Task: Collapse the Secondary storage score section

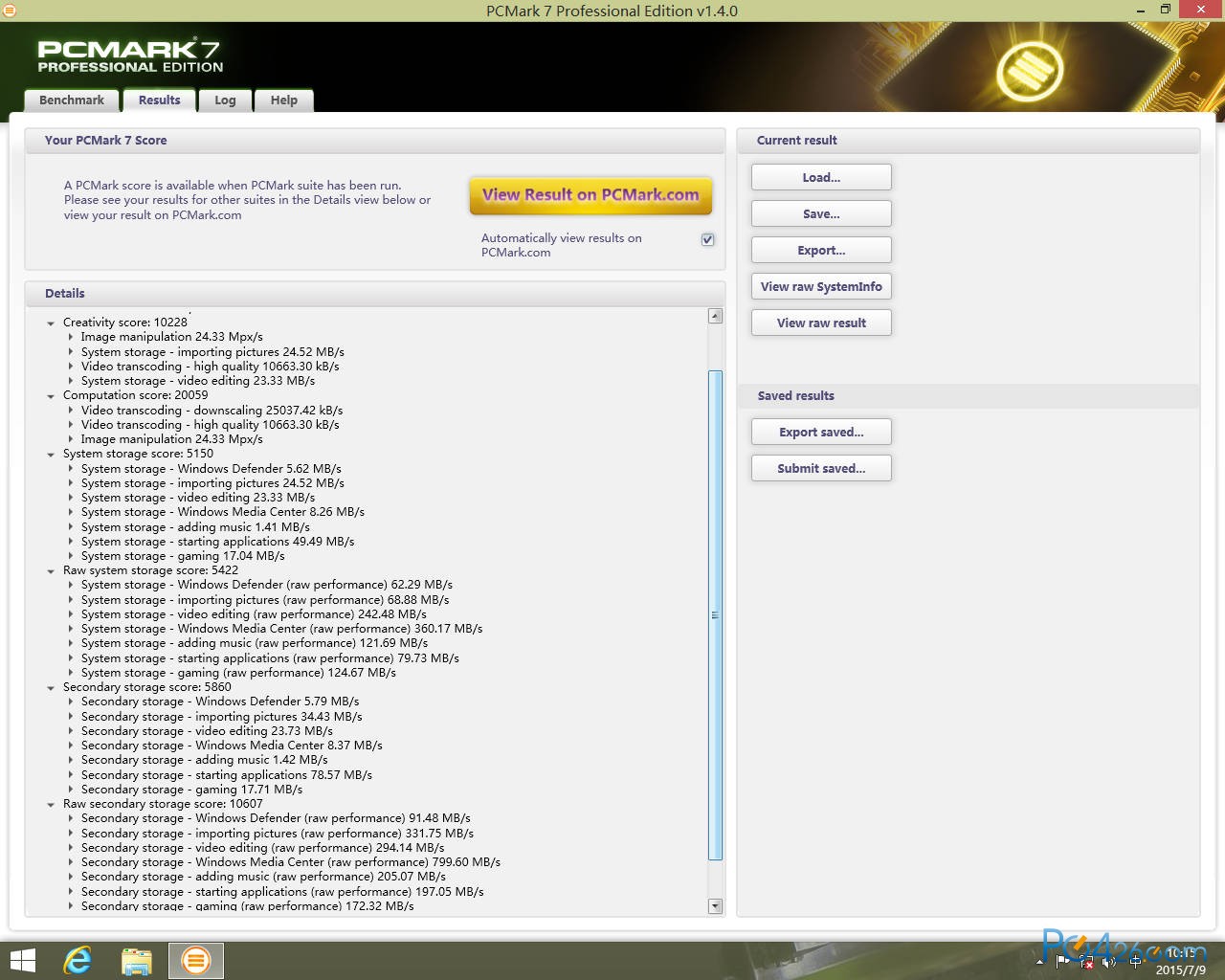Action: 51,688
